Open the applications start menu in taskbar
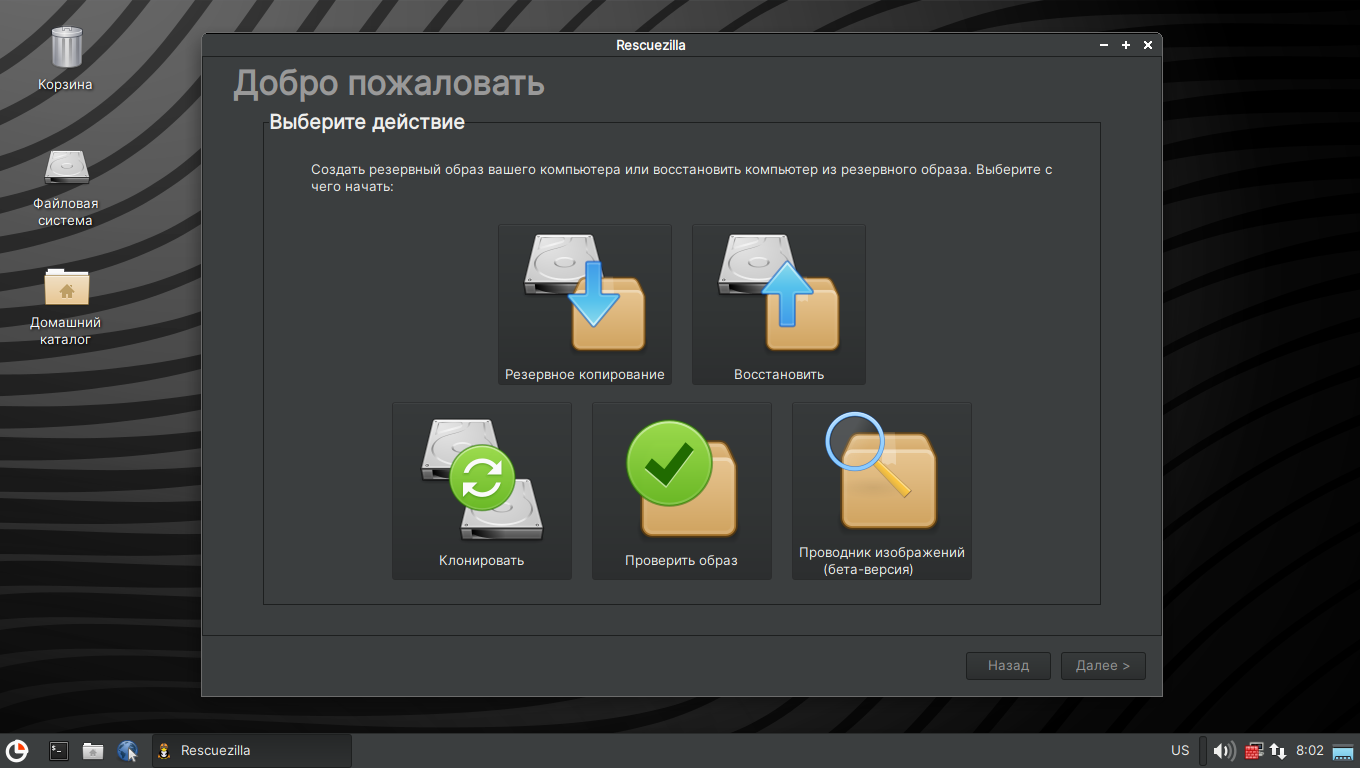The height and width of the screenshot is (768, 1360). tap(17, 750)
